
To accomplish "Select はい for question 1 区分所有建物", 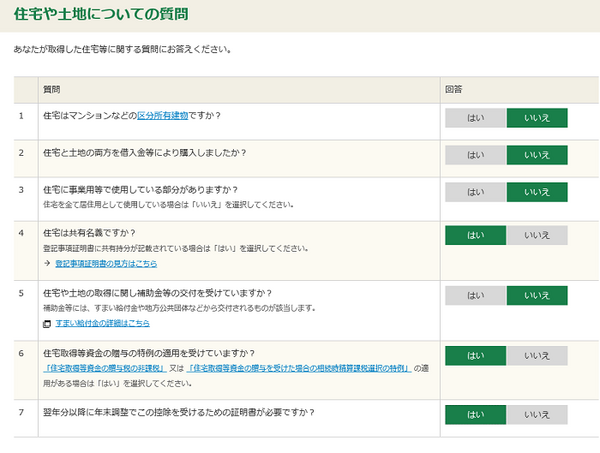I will click(x=476, y=118).
